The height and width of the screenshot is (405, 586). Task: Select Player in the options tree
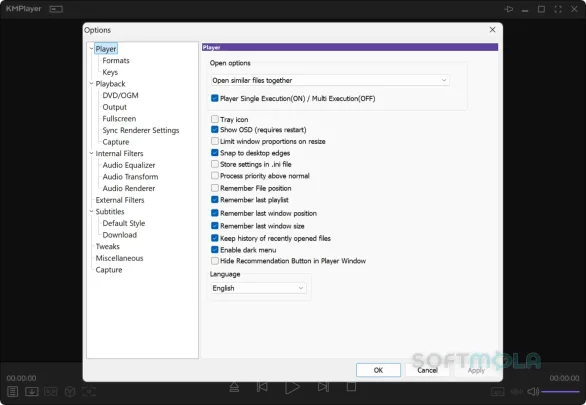106,49
